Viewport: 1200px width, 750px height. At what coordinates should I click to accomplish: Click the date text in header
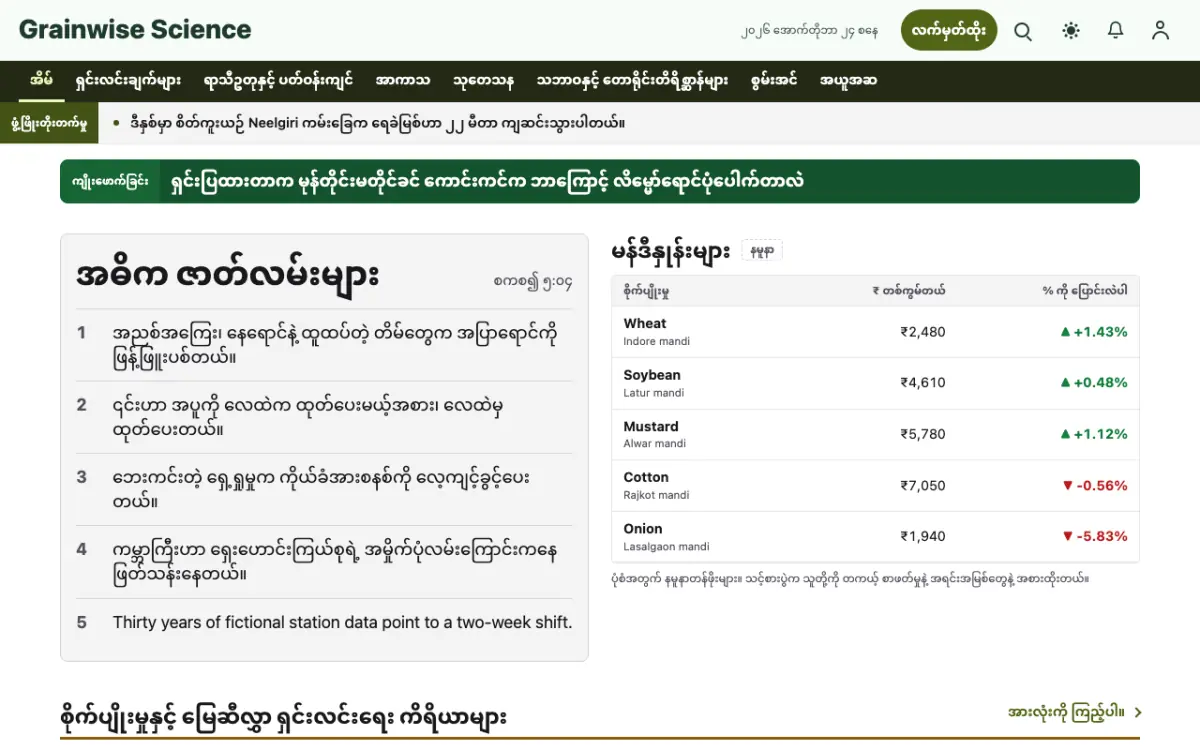(810, 31)
